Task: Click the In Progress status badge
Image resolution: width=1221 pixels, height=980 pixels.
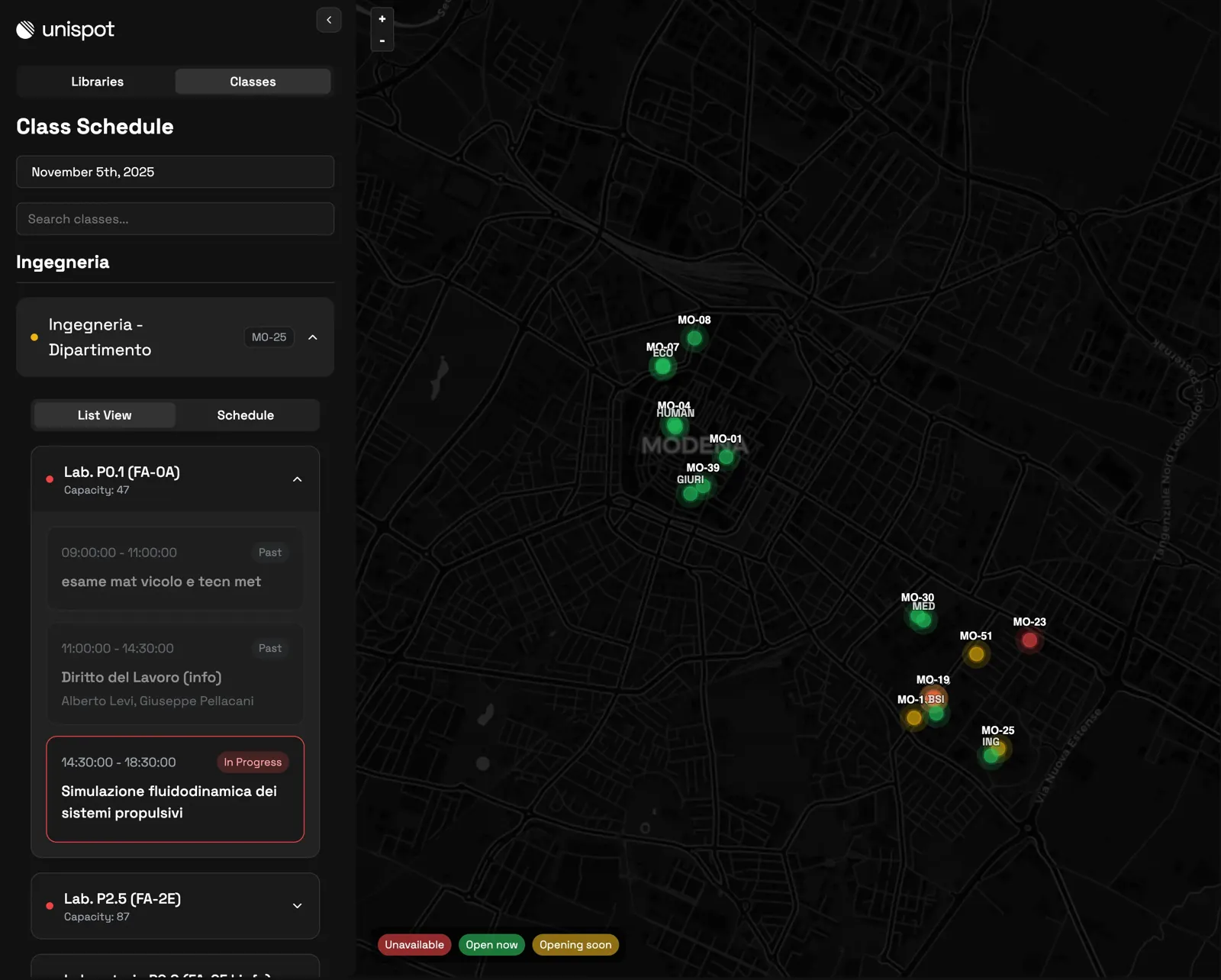Action: [253, 762]
